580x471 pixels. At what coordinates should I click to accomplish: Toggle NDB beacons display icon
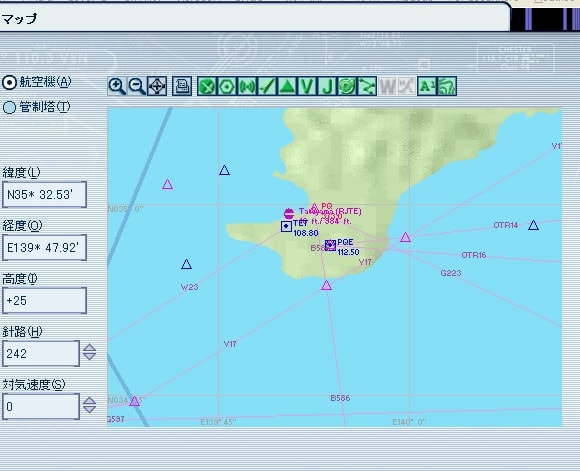pyautogui.click(x=247, y=86)
